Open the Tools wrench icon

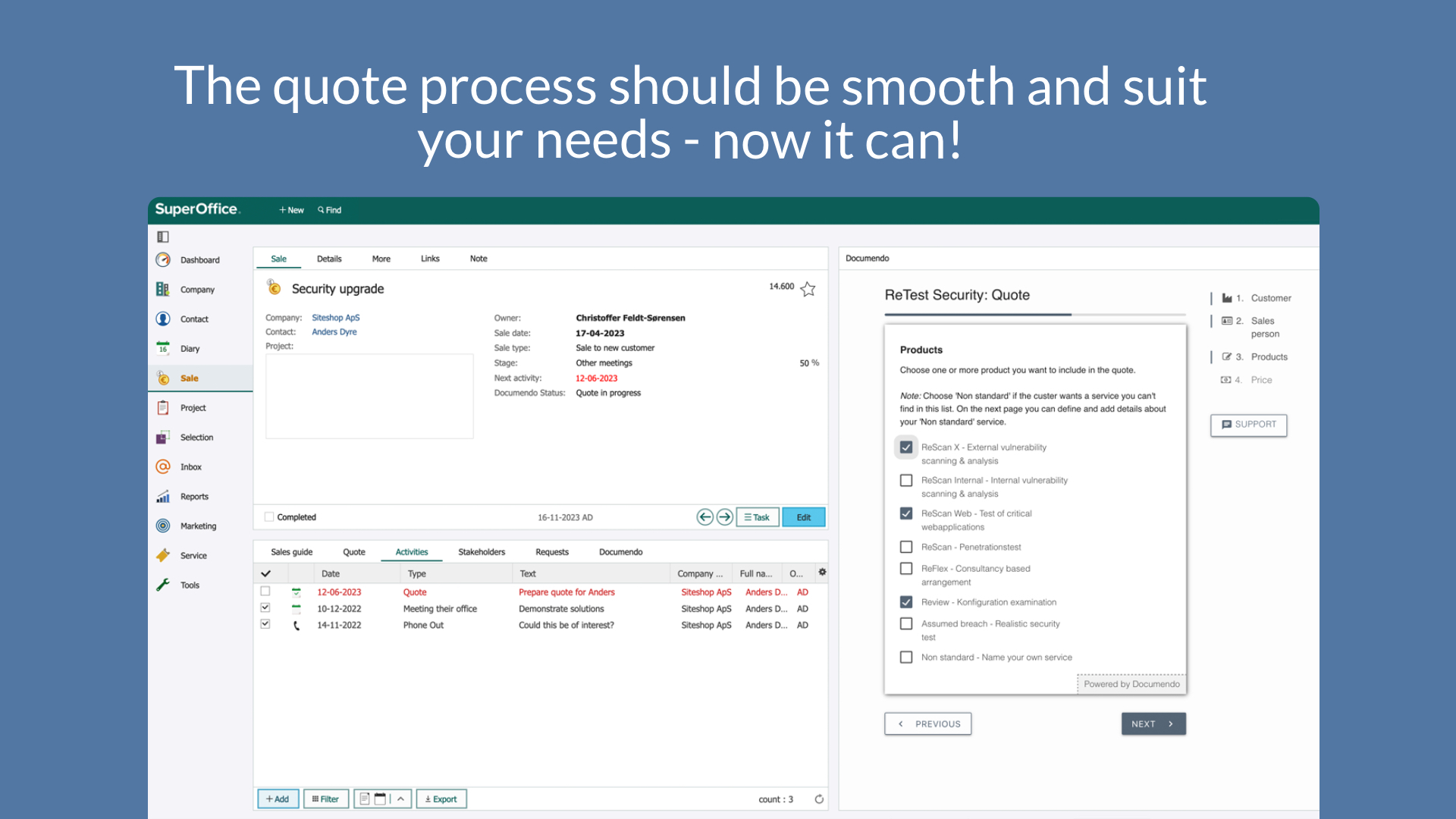coord(163,585)
